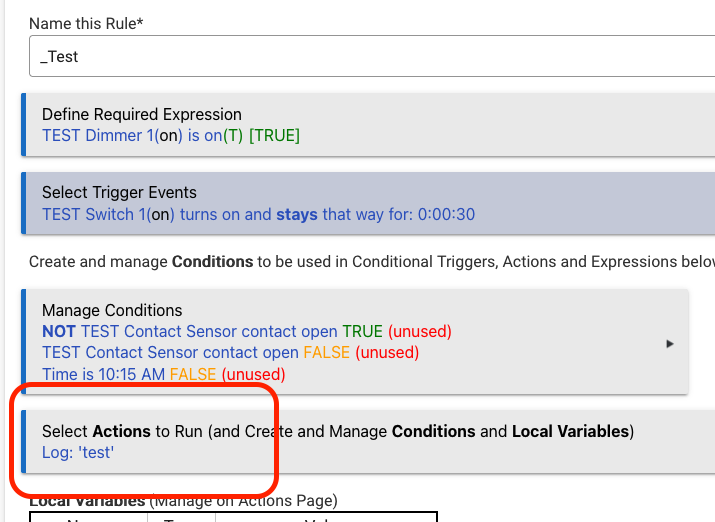Click the rule name input field
This screenshot has height=522, width=715.
click(370, 57)
